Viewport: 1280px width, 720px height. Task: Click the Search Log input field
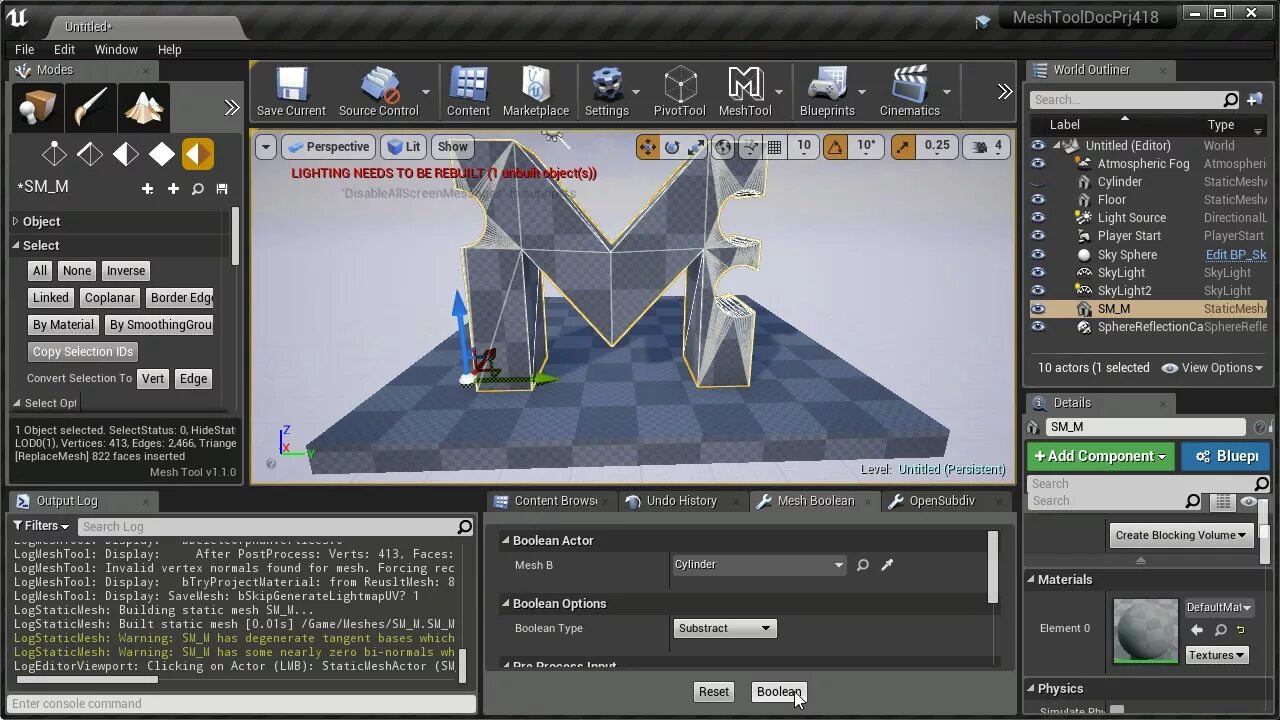(275, 527)
